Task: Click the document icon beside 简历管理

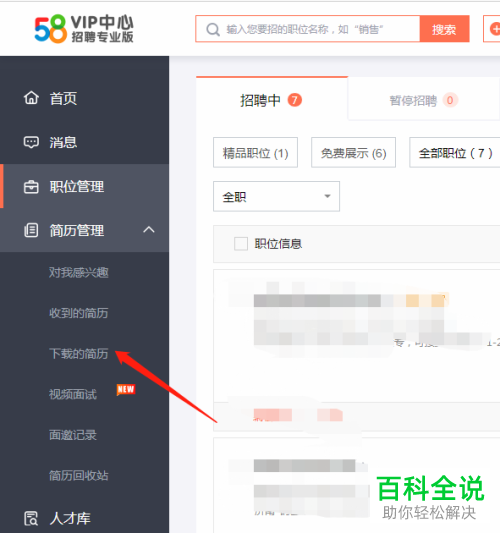Action: point(31,230)
